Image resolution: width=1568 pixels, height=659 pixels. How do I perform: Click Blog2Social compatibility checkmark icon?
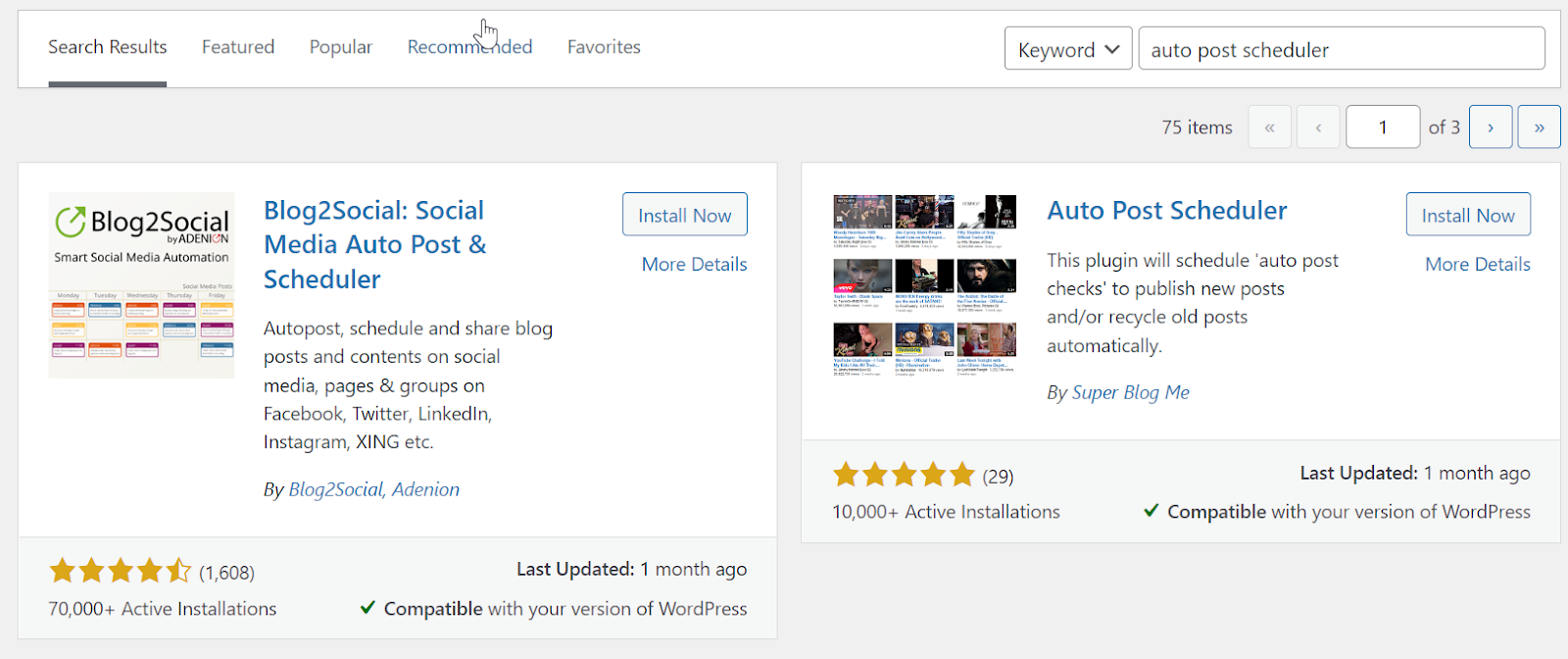[x=367, y=608]
